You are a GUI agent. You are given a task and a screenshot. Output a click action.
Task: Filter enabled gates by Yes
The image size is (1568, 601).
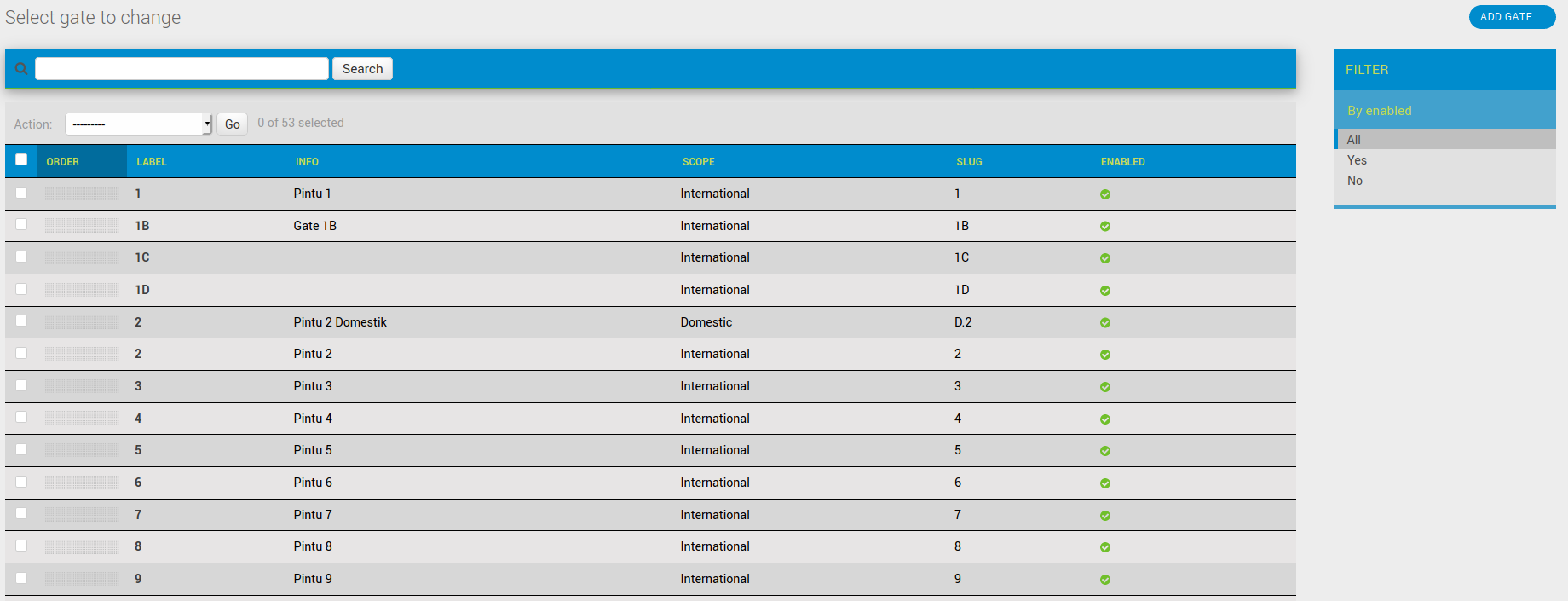pos(1357,160)
